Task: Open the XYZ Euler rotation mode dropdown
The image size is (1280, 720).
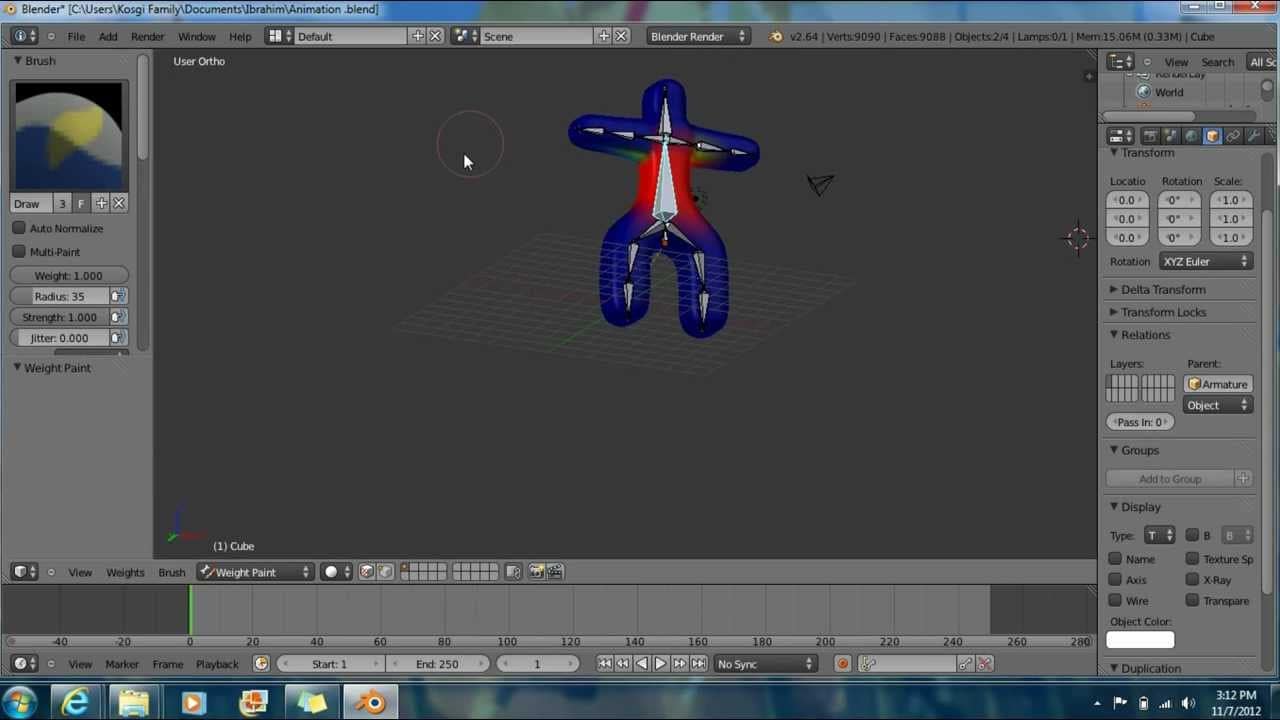Action: (1206, 261)
